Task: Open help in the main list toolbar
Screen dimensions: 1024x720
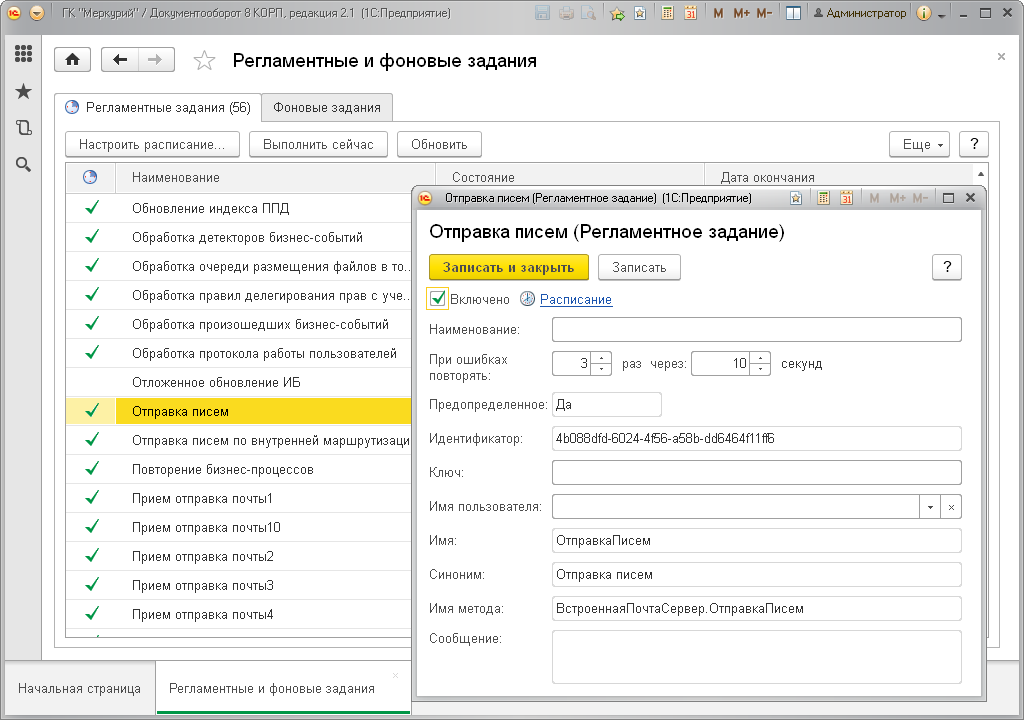Action: (x=974, y=144)
